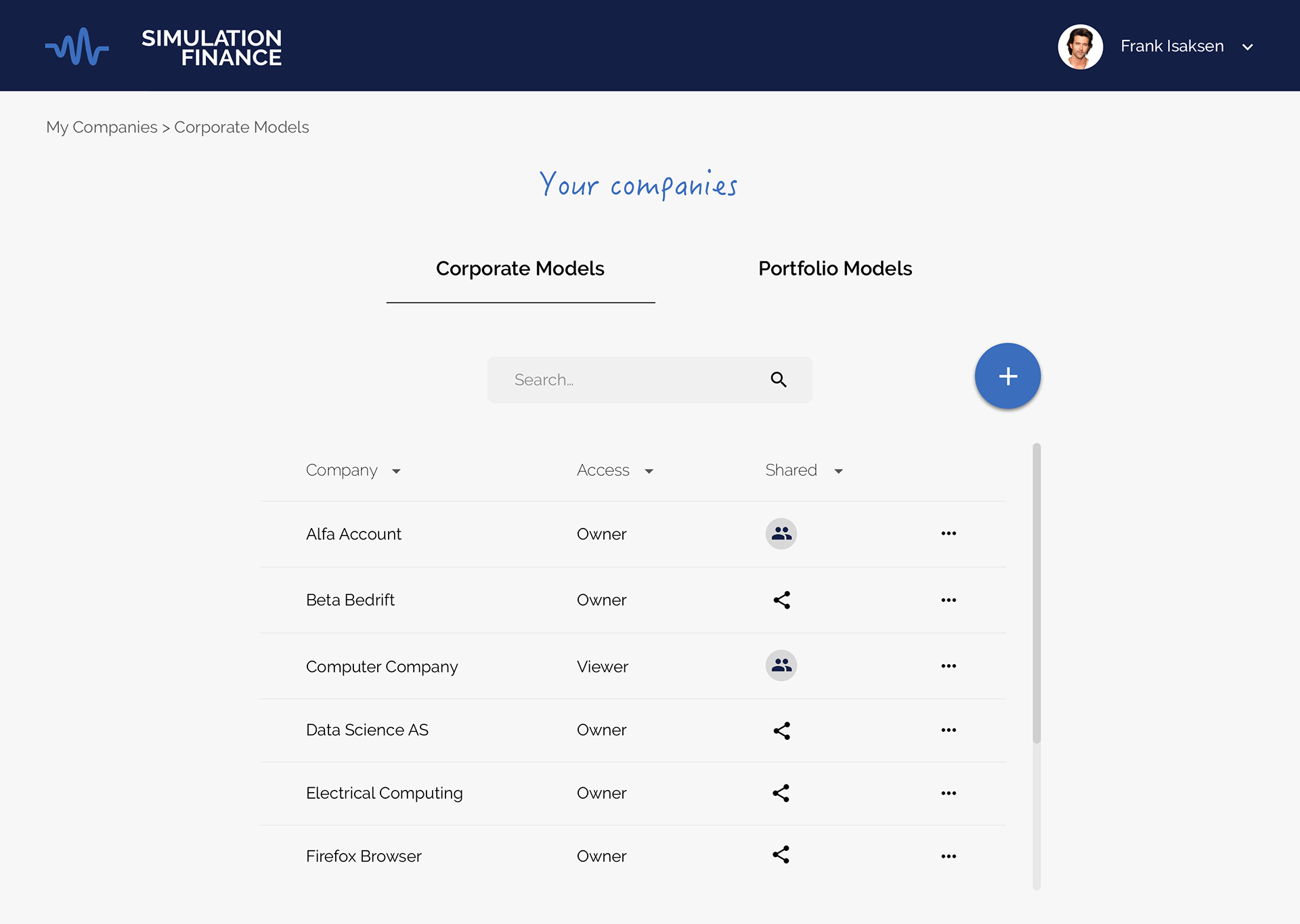
Task: Open the Access column filter arrow
Action: pyautogui.click(x=649, y=471)
